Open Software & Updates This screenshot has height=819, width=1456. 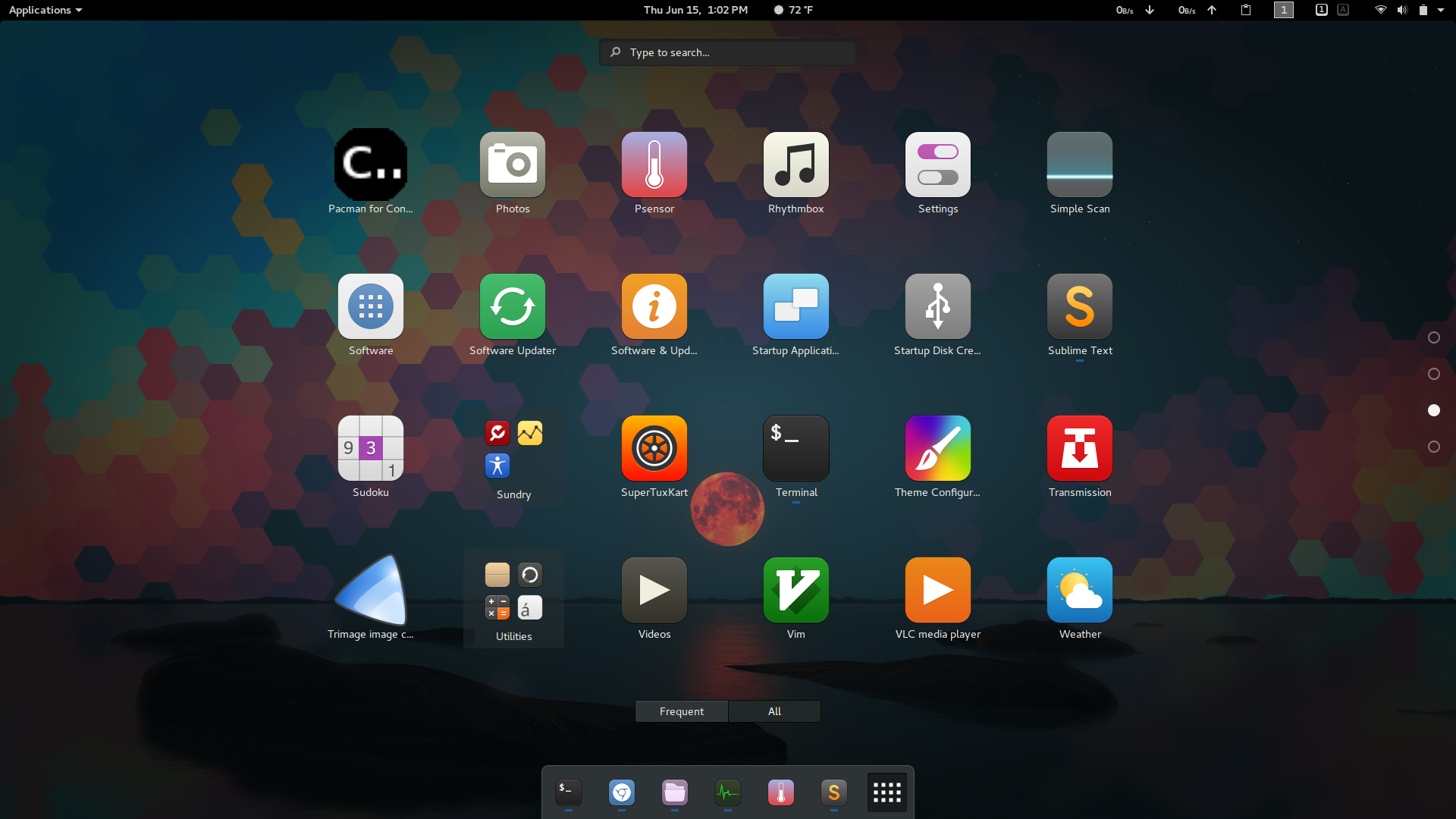tap(654, 306)
